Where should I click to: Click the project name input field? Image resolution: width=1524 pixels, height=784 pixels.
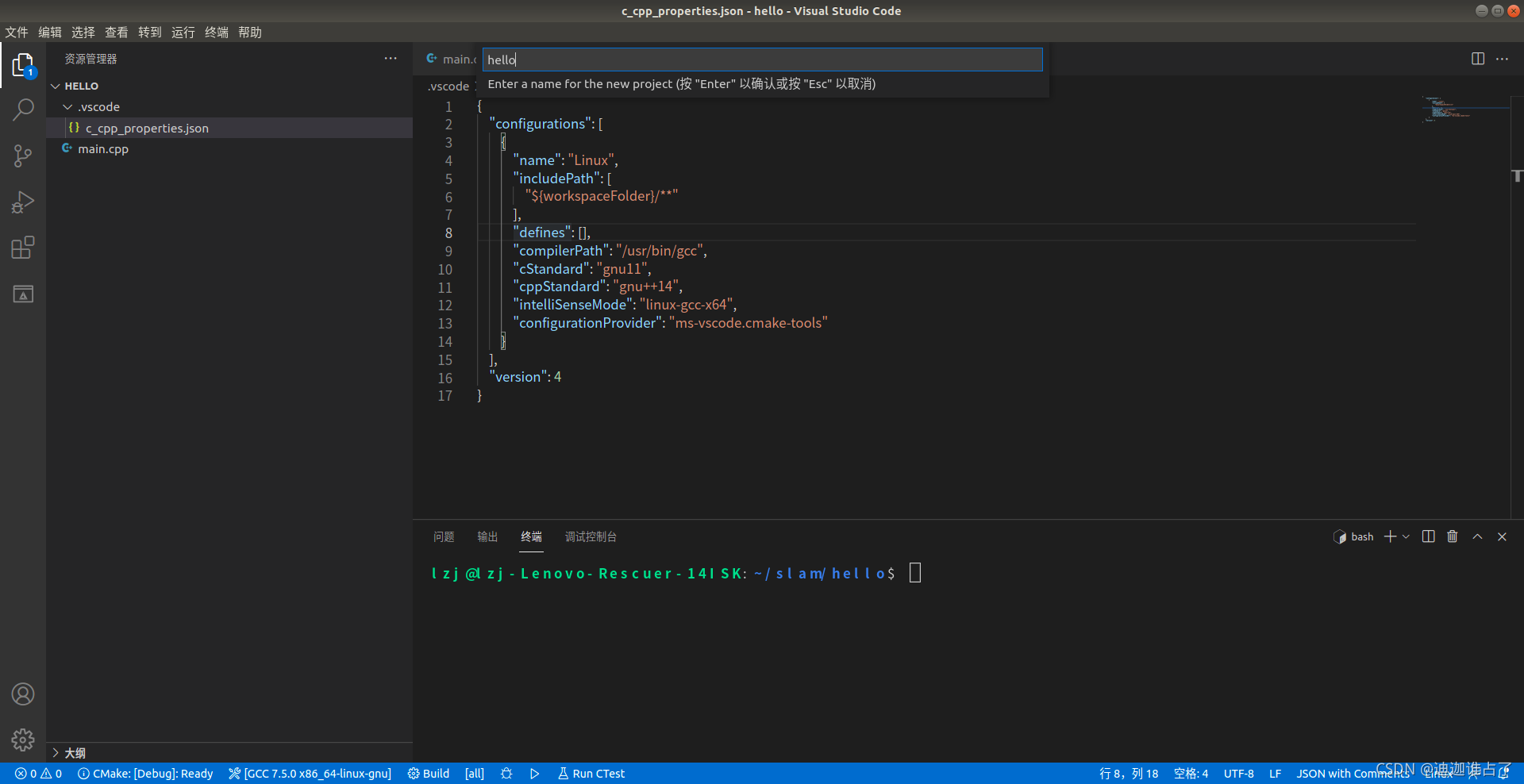pos(762,60)
